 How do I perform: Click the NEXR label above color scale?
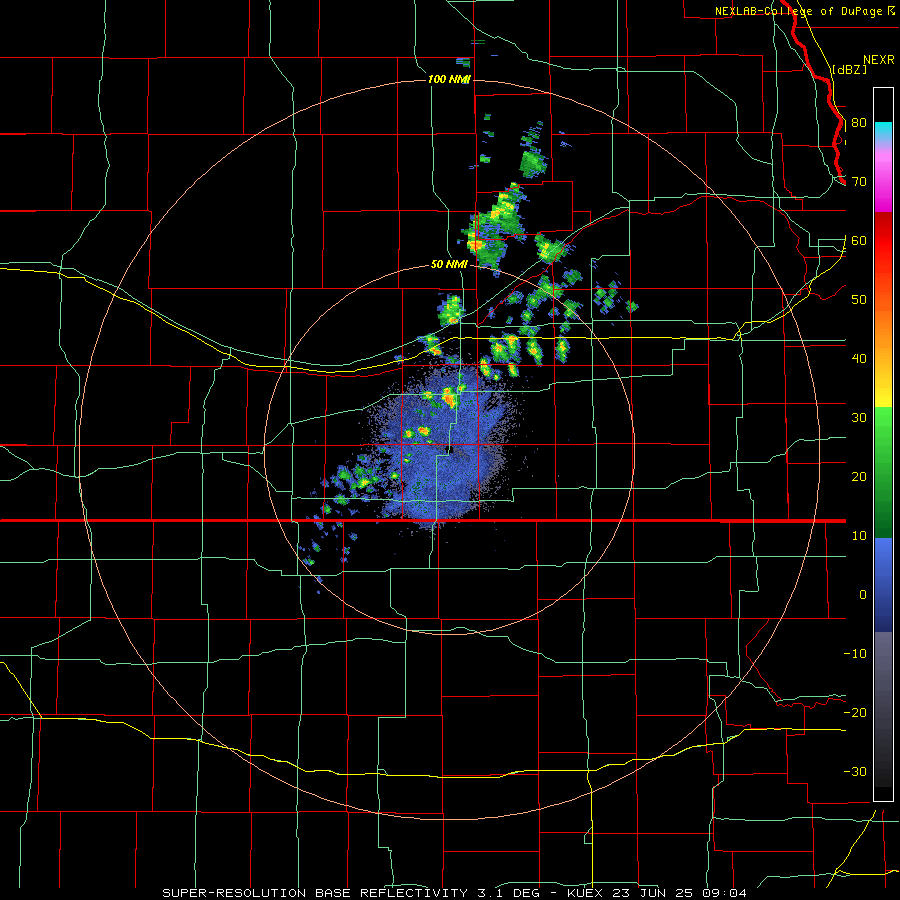879,60
